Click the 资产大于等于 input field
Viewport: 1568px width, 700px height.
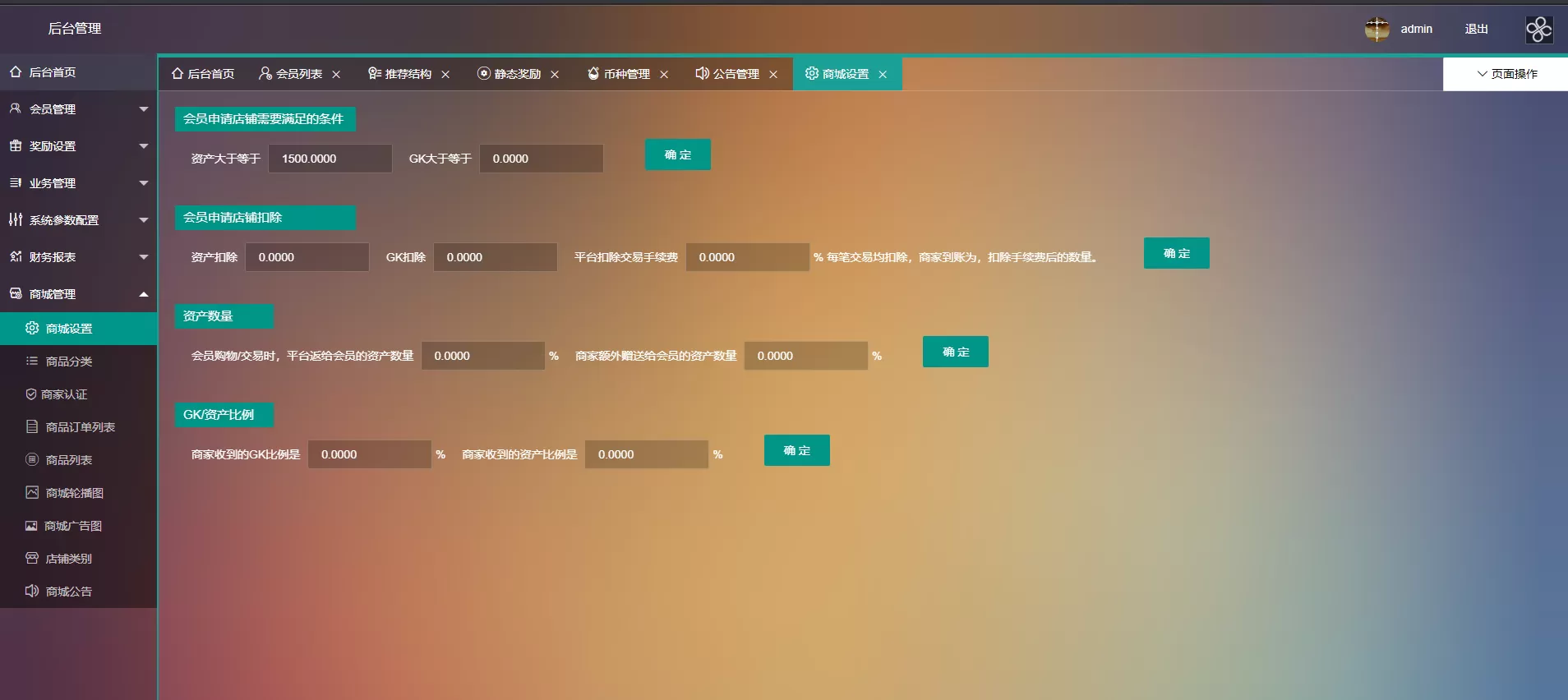[x=330, y=159]
